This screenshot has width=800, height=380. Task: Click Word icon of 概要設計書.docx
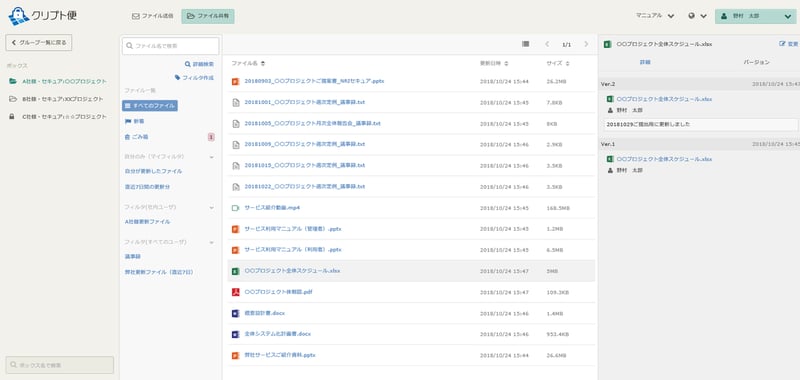pos(236,313)
